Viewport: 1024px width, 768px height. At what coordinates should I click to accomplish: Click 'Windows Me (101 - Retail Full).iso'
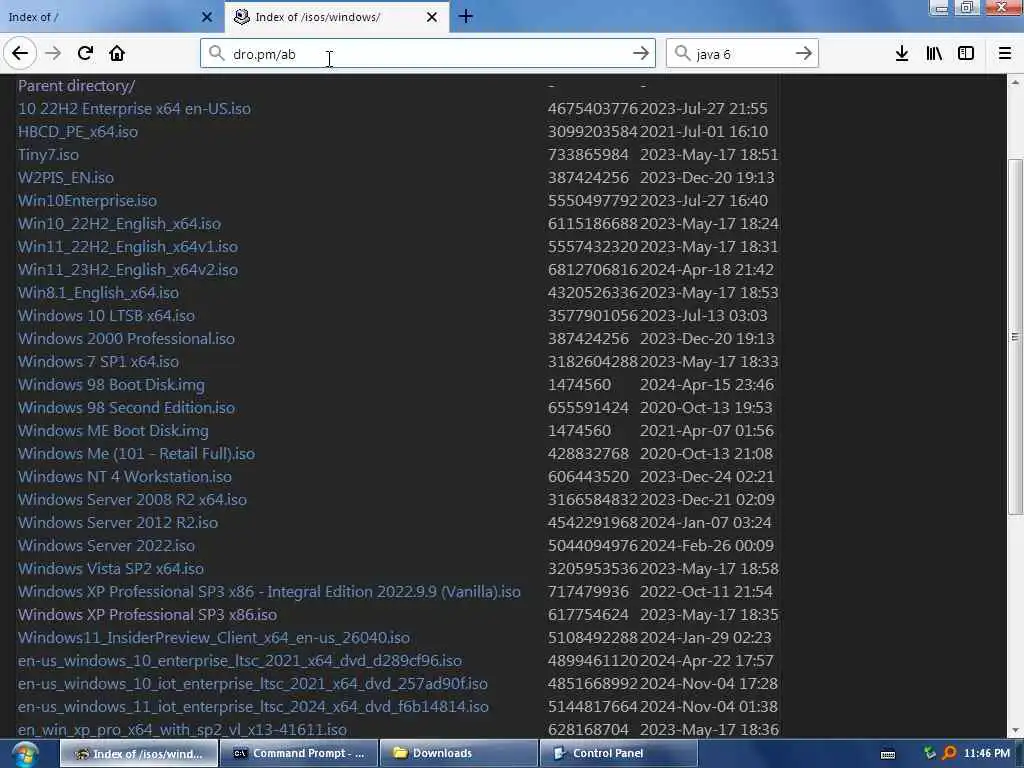(136, 453)
